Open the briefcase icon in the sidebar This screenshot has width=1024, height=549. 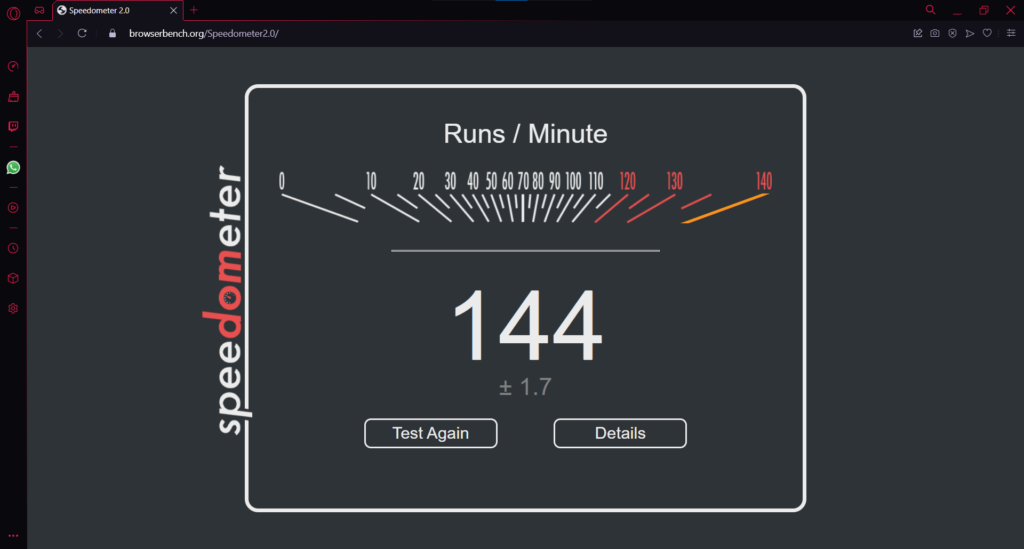[13, 97]
